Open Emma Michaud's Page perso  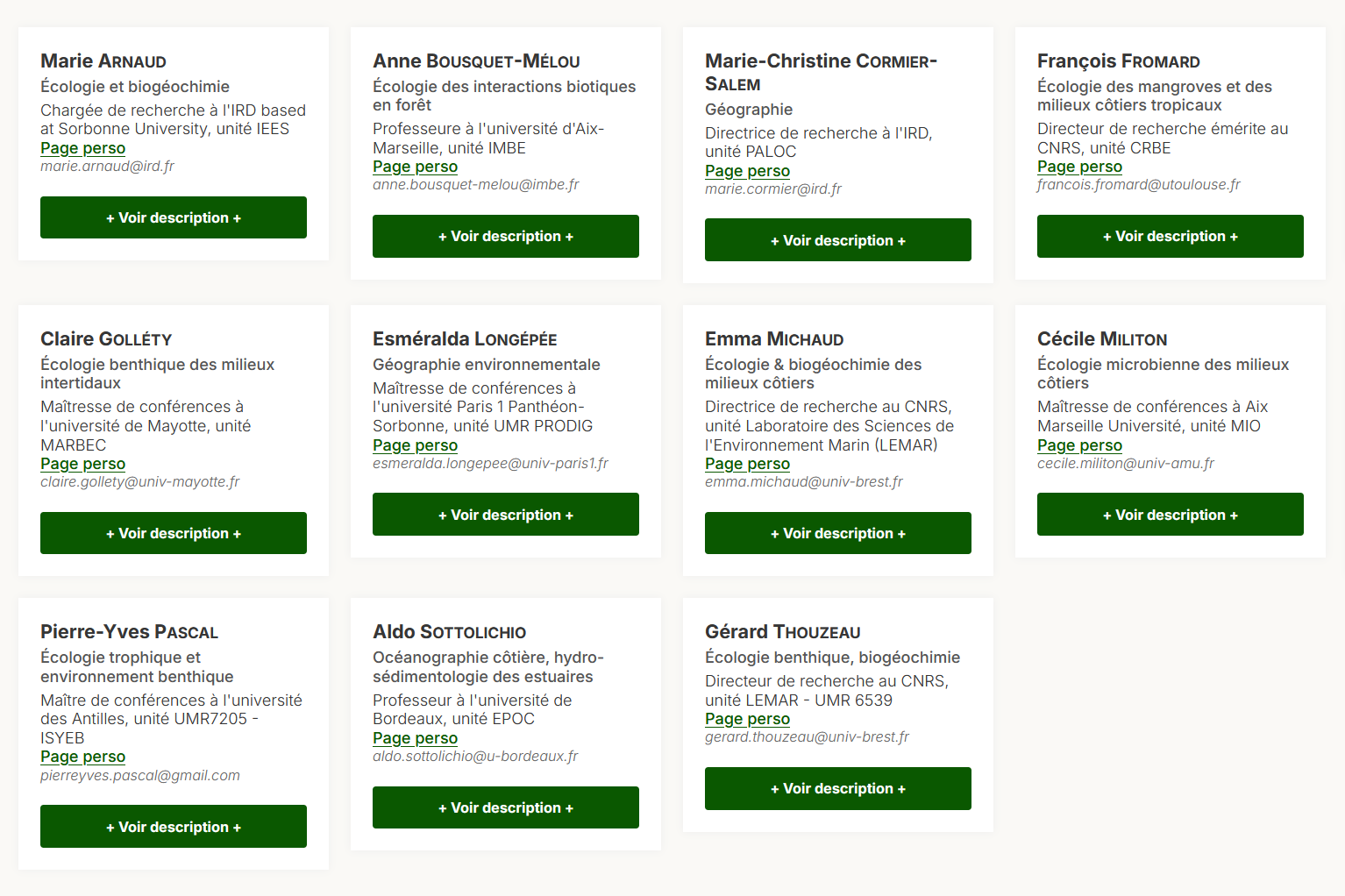747,464
